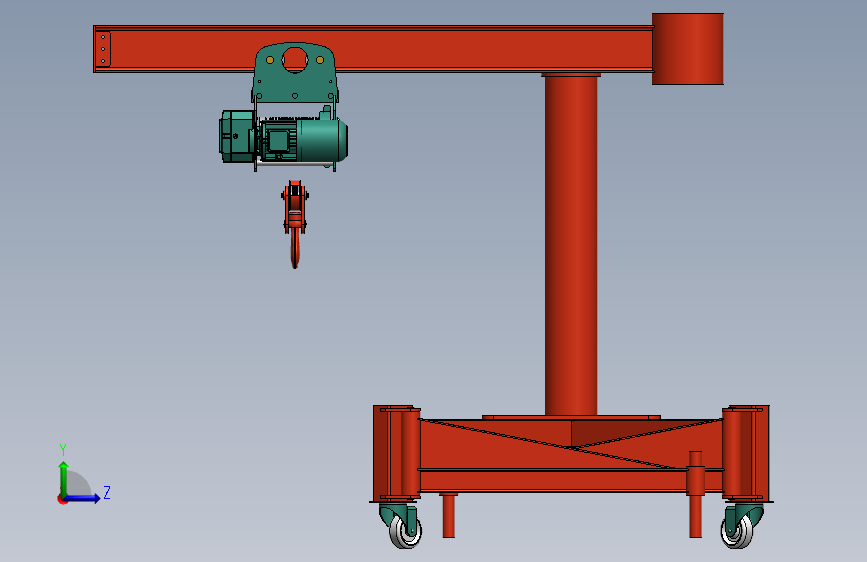Select the red lifting hook below the hoist
The width and height of the screenshot is (867, 562).
295,224
